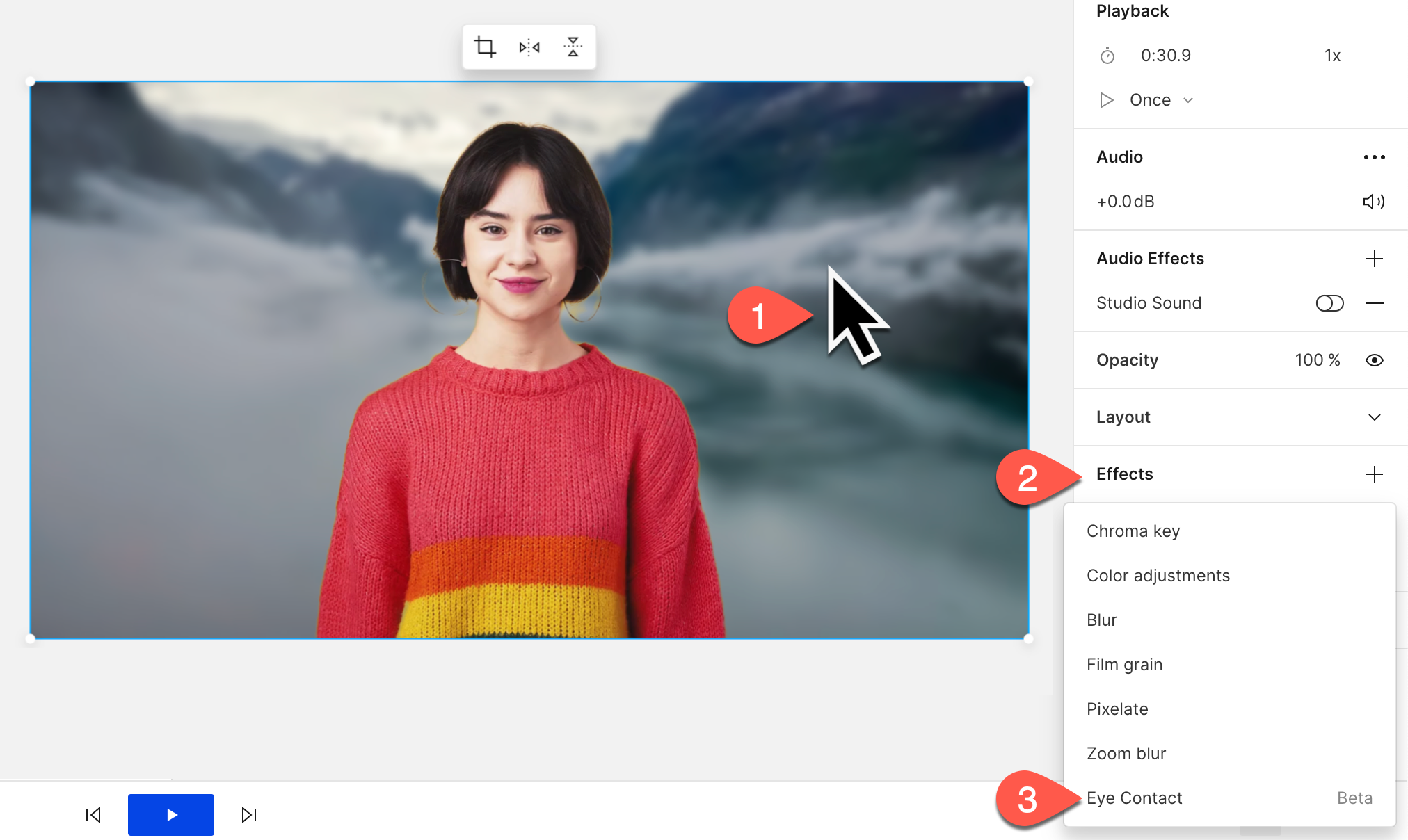Click the audio effects ellipsis menu

pyautogui.click(x=1375, y=156)
